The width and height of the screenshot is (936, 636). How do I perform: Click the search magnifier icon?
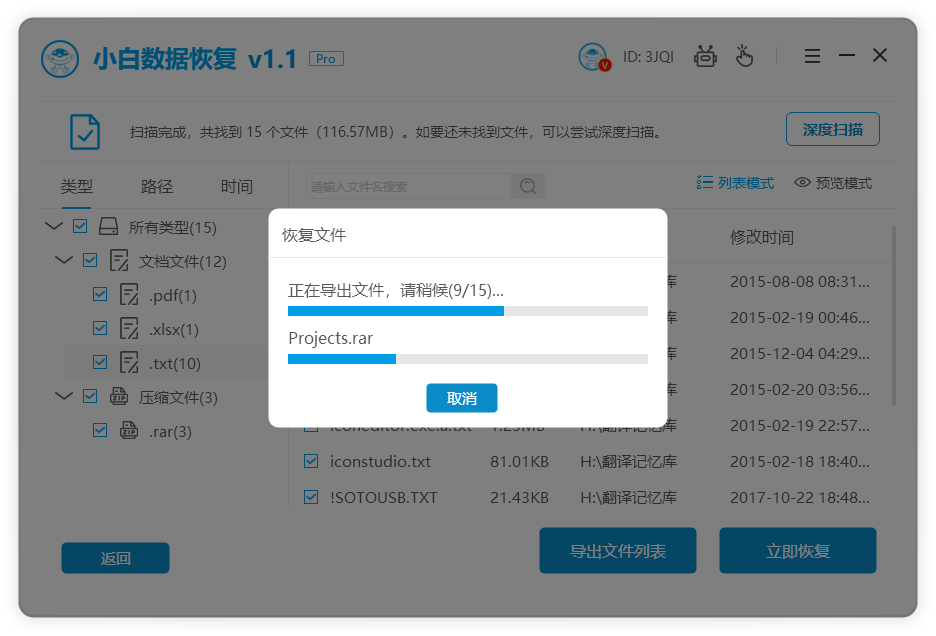[527, 186]
